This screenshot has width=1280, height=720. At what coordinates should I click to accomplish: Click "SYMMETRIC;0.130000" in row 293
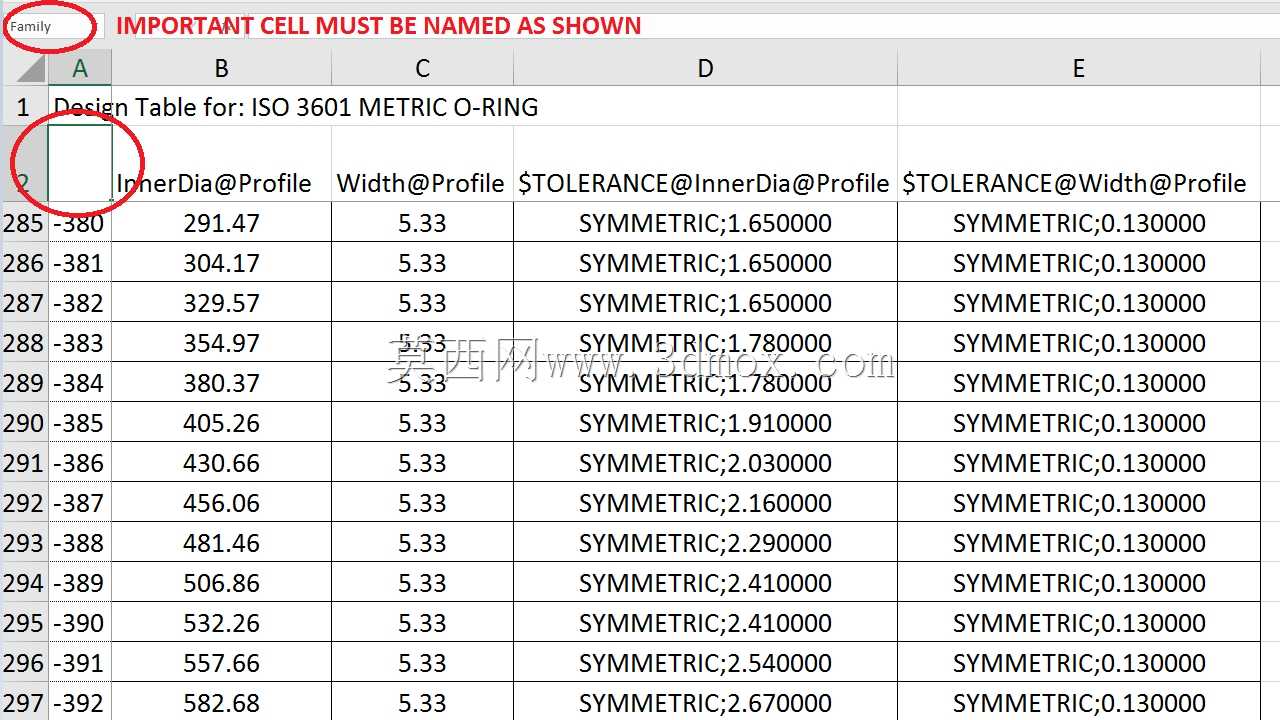coord(1078,542)
